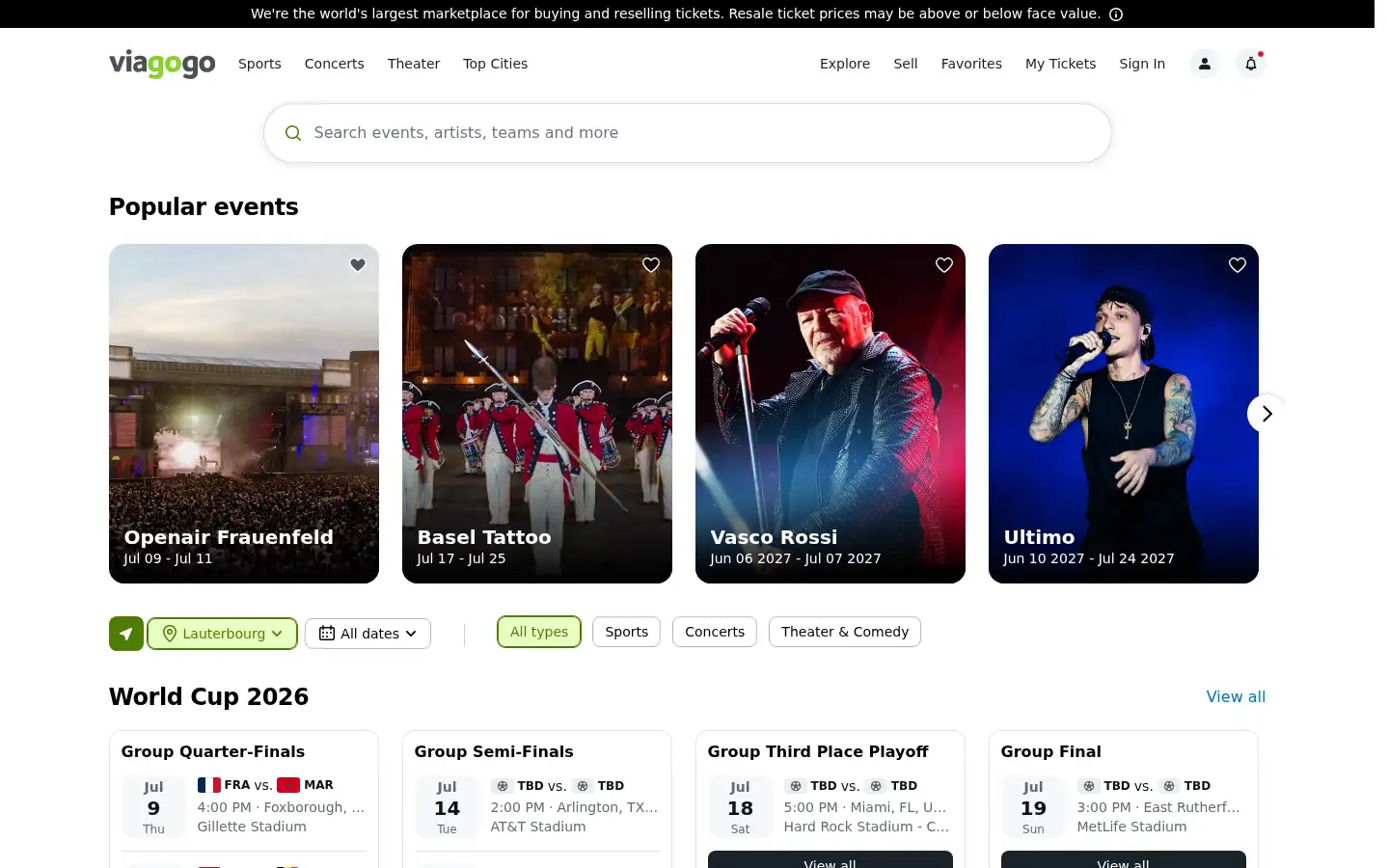Click the viagogo logo

click(162, 64)
